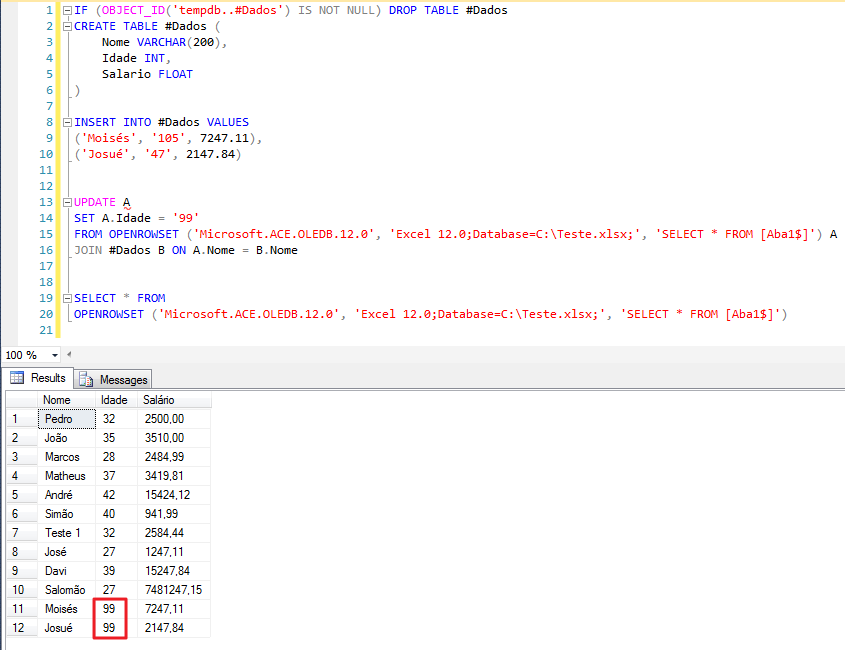Select row header number 1
Image resolution: width=845 pixels, height=650 pixels.
[22, 419]
